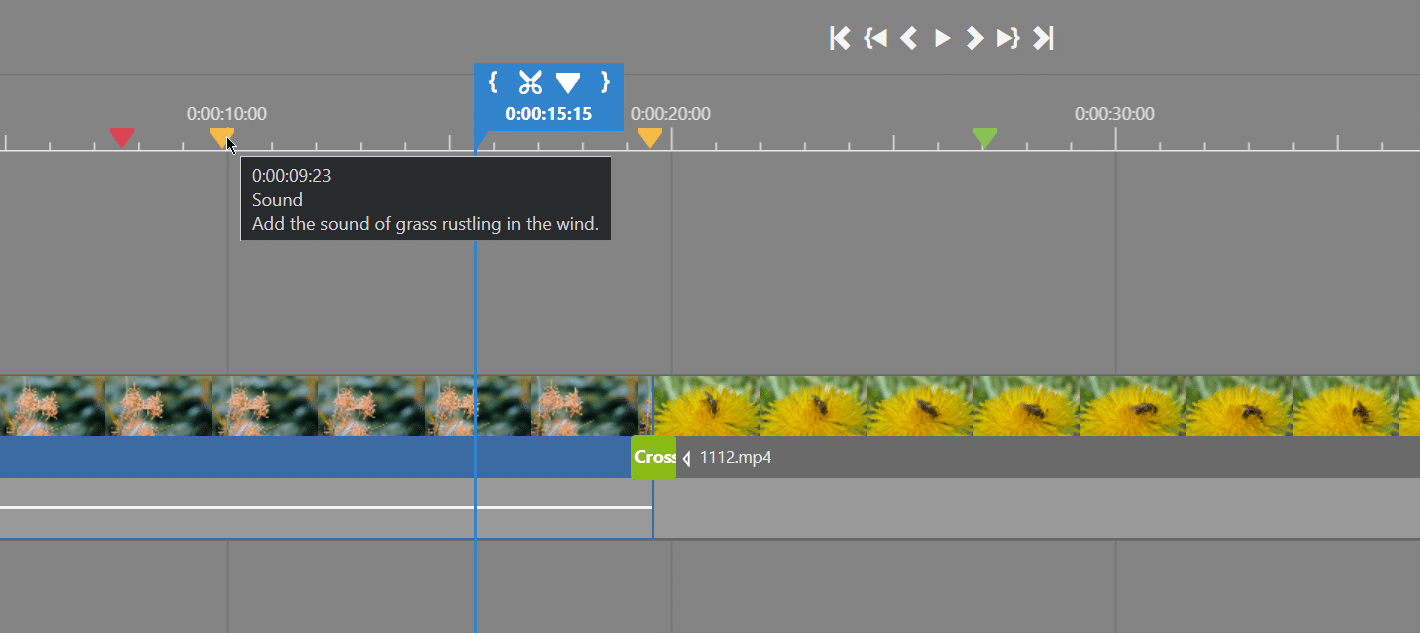Select the orange Sound marker at 0:00:09:23
The image size is (1420, 633).
(x=221, y=136)
